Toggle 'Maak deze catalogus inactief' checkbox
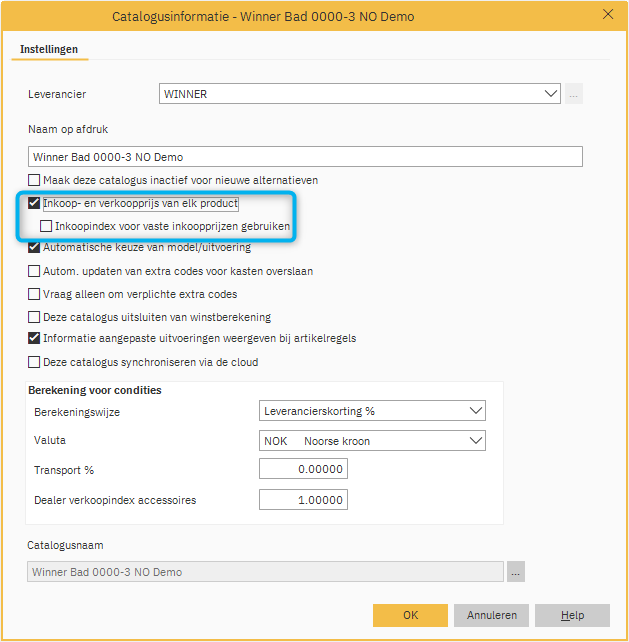 tap(35, 180)
